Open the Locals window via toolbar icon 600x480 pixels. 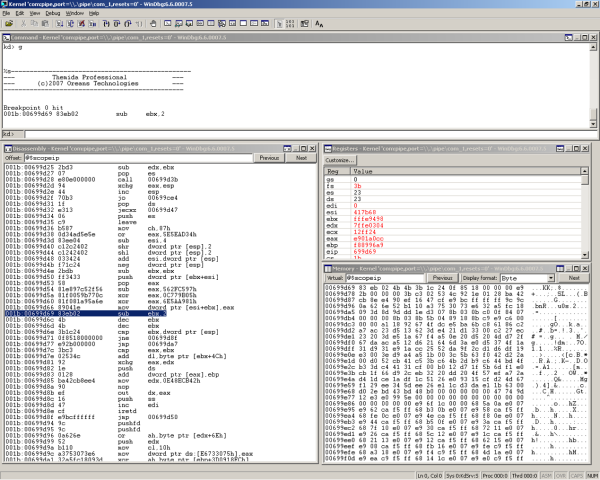click(189, 24)
